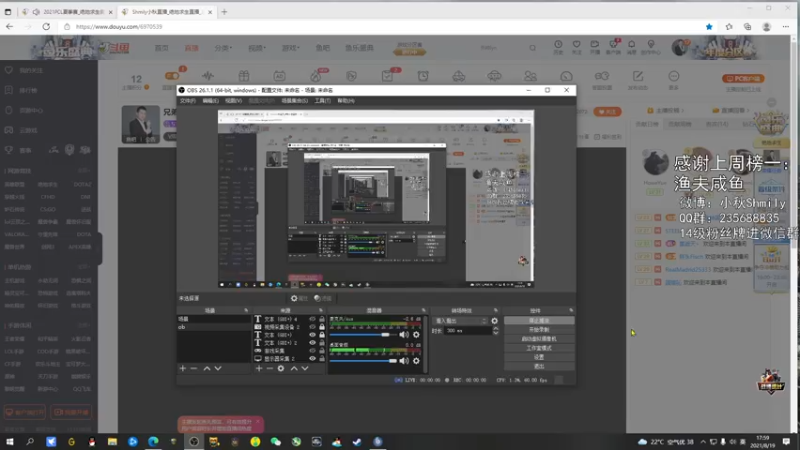
Task: Remove selected source with minus icon
Action: tap(270, 368)
